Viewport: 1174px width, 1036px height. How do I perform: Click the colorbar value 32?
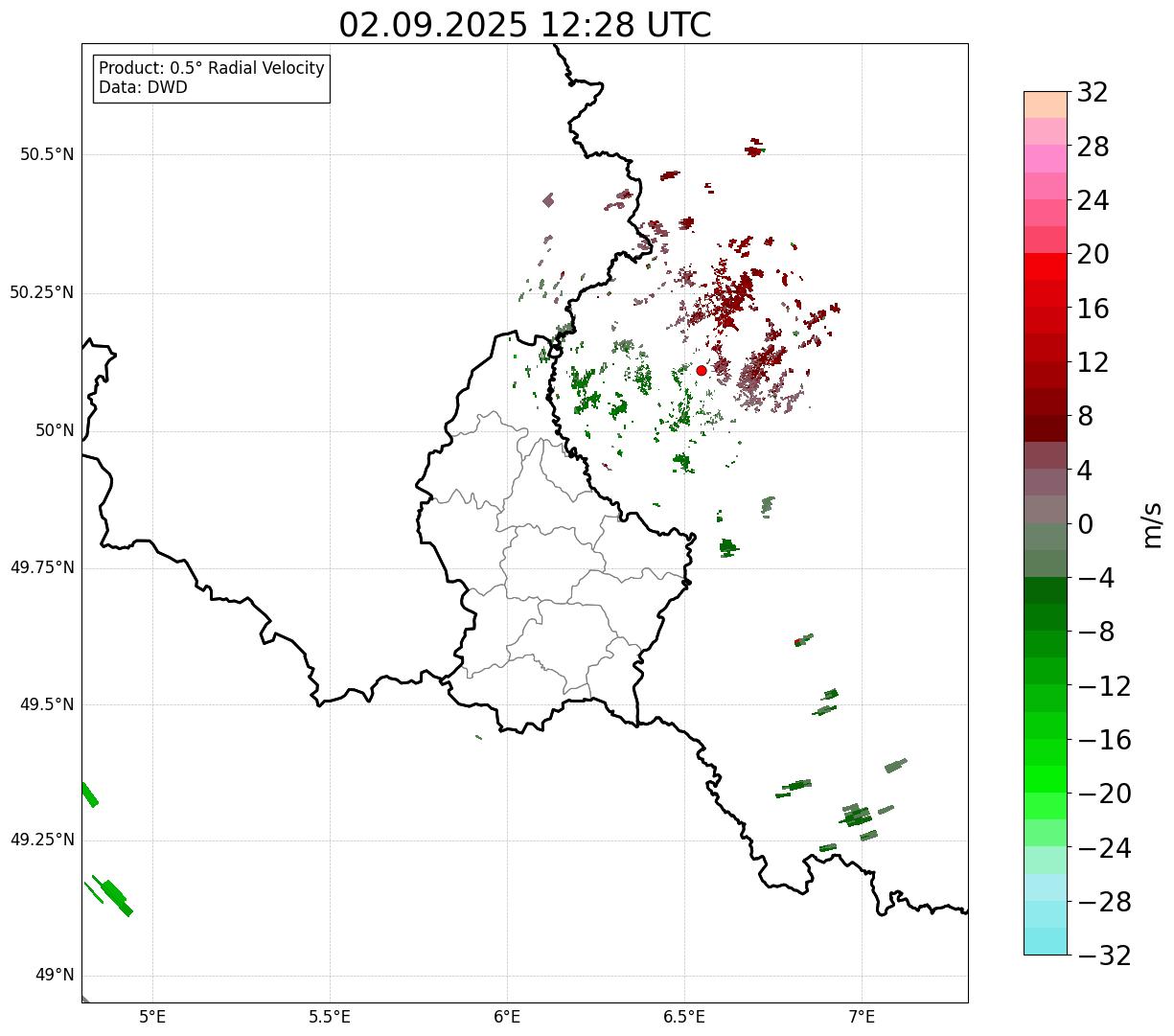[x=1093, y=92]
